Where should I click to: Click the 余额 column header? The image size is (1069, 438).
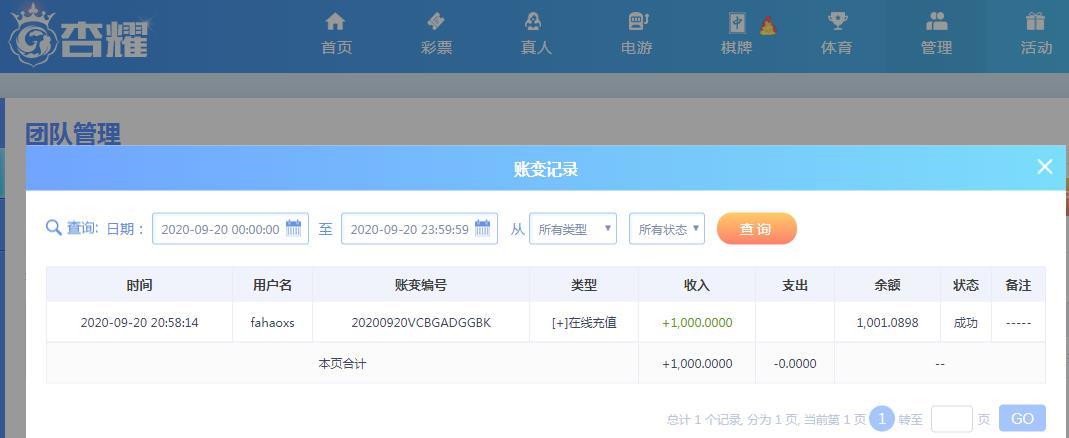coord(888,285)
